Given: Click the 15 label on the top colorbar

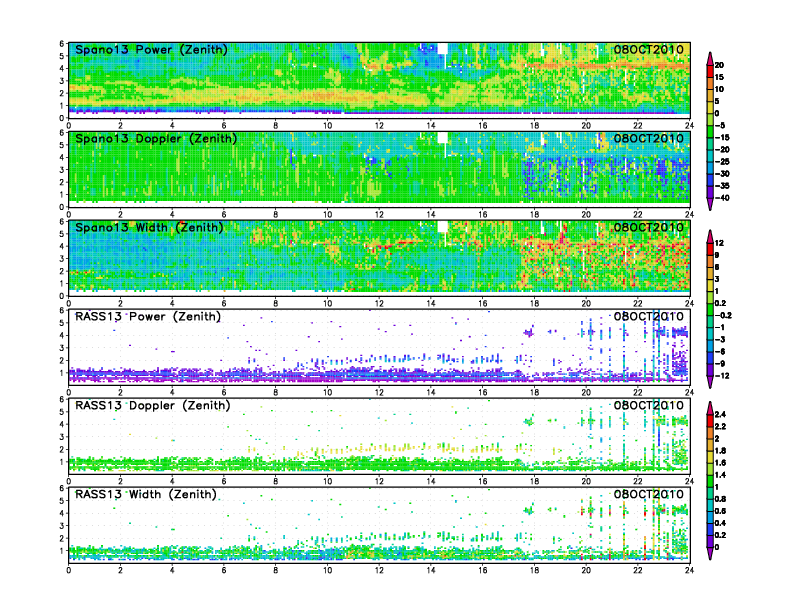Looking at the screenshot, I should [719, 77].
